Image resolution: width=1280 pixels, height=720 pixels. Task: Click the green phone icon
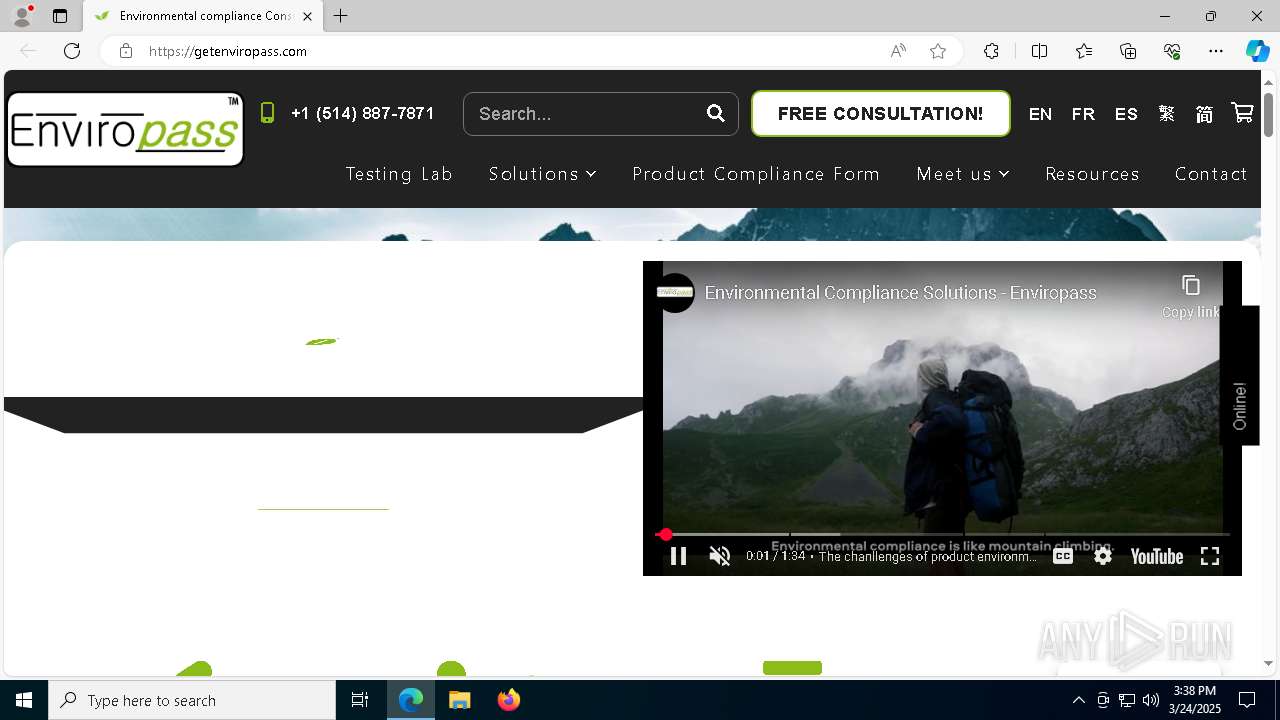[x=267, y=113]
